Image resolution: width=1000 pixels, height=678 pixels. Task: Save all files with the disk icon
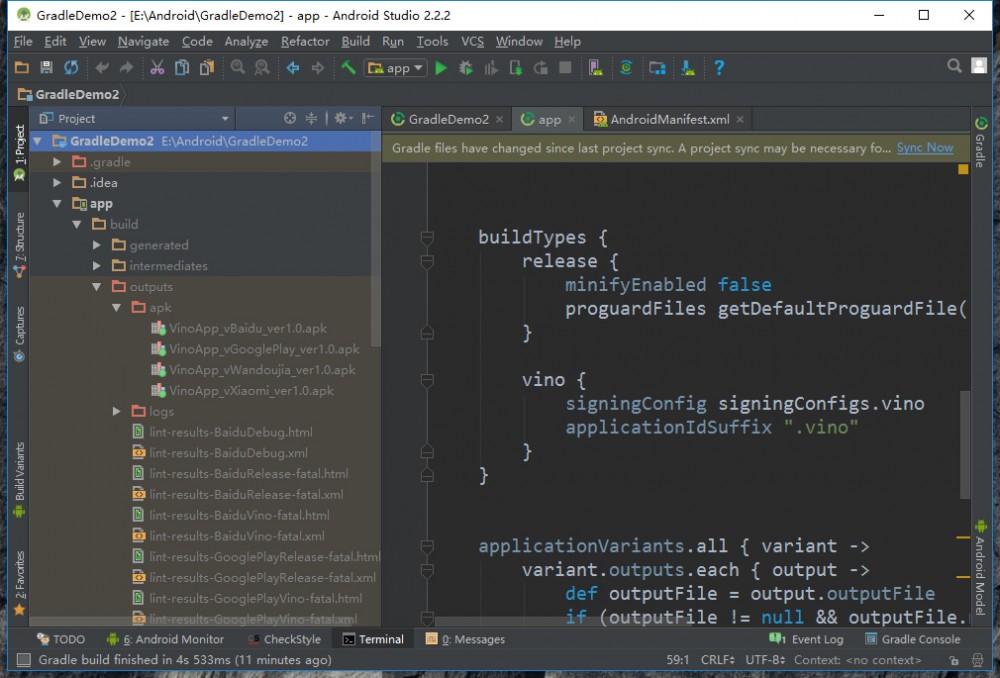click(x=45, y=67)
